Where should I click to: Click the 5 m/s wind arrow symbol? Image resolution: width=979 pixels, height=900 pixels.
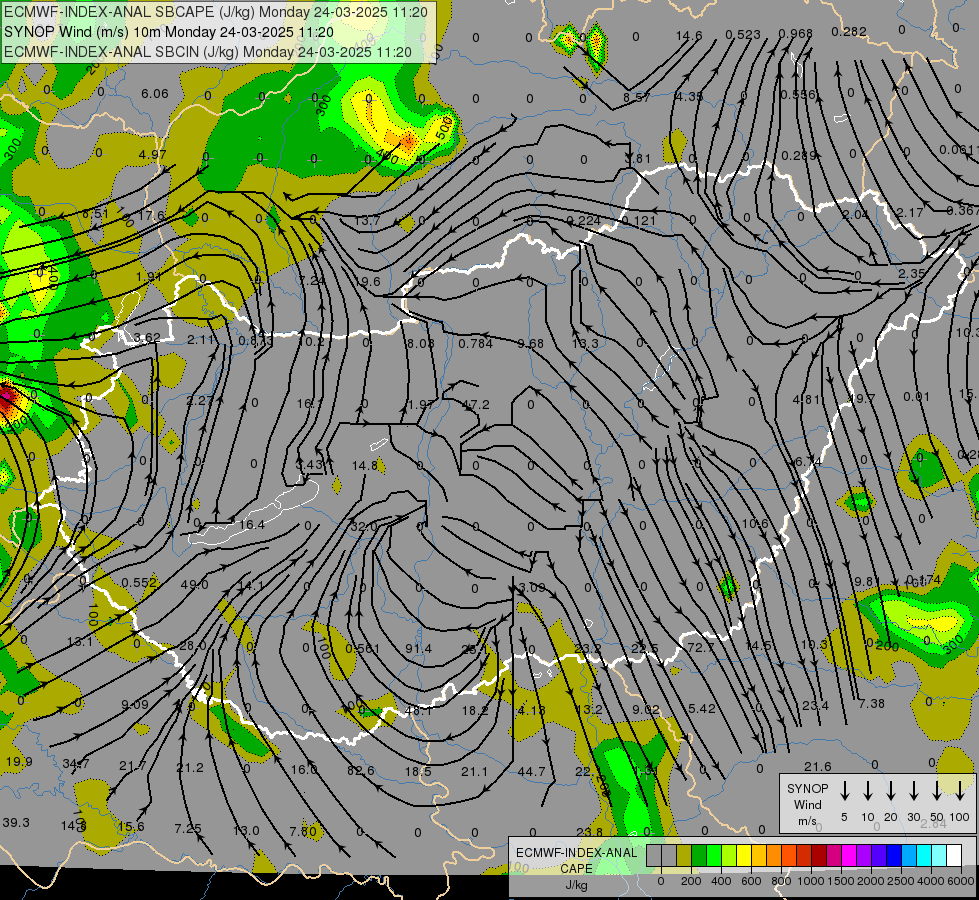tap(844, 790)
